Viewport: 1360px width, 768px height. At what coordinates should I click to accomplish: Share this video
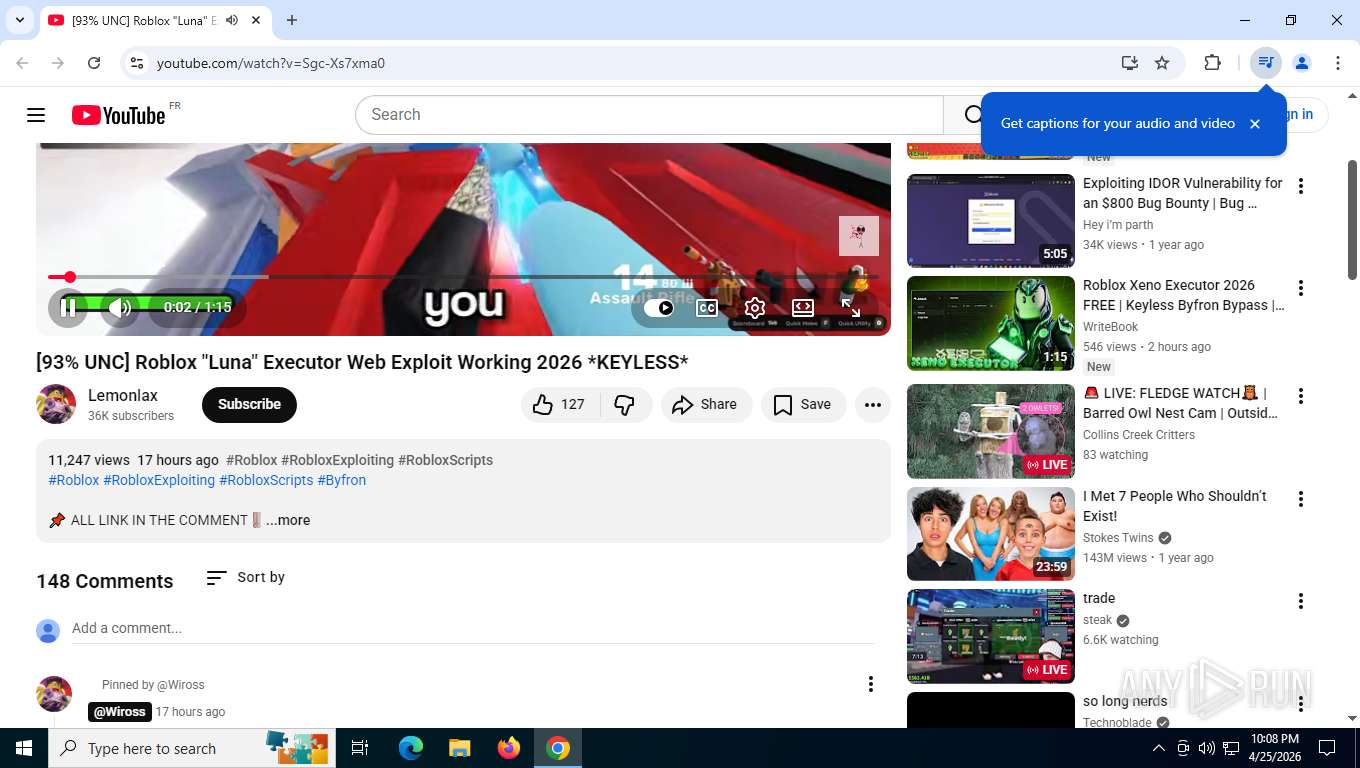(706, 404)
